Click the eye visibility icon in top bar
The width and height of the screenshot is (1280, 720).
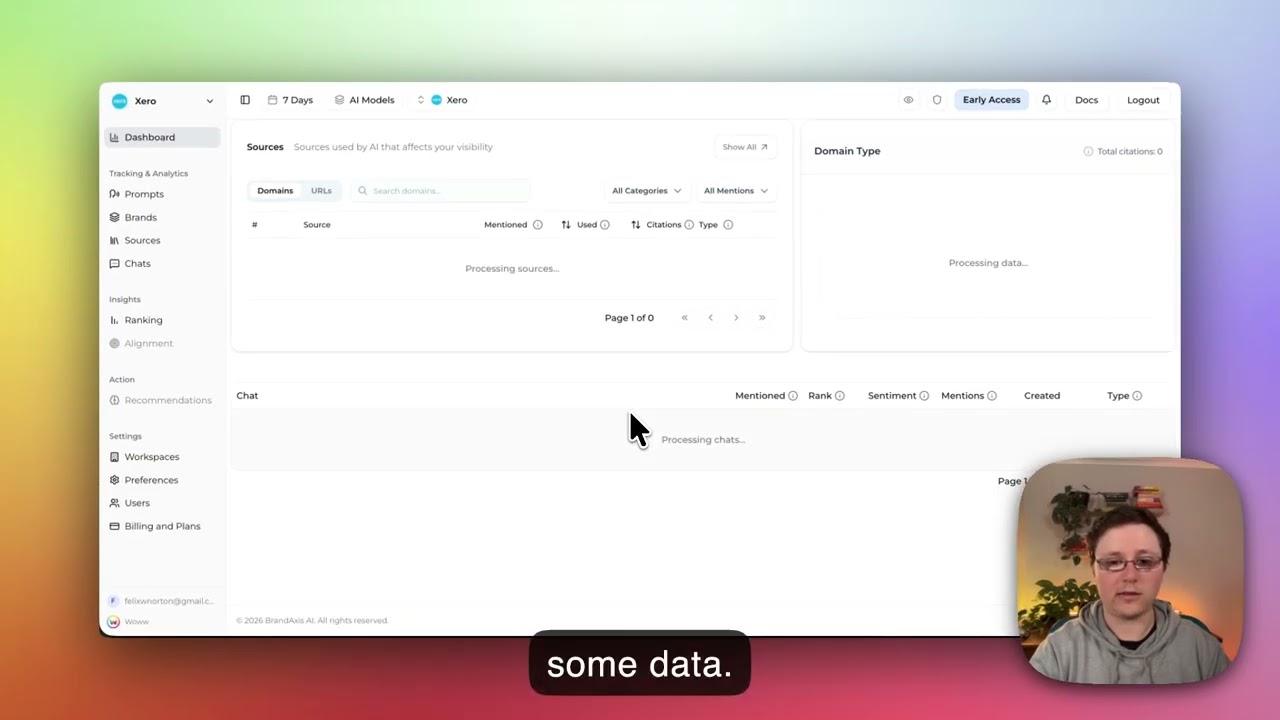tap(908, 100)
